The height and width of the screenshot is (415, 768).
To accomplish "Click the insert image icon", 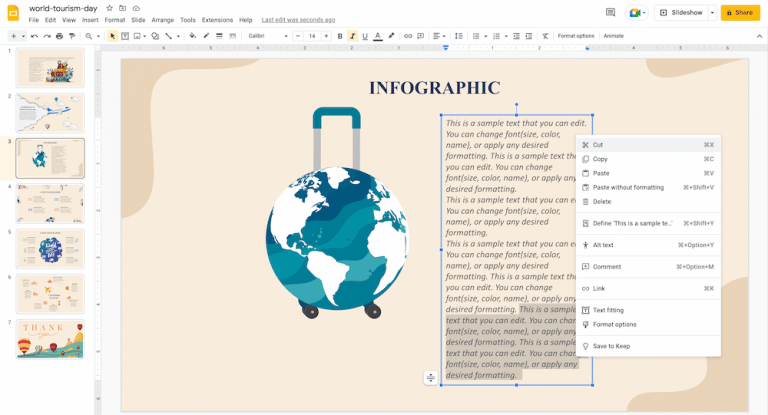I will [x=137, y=36].
